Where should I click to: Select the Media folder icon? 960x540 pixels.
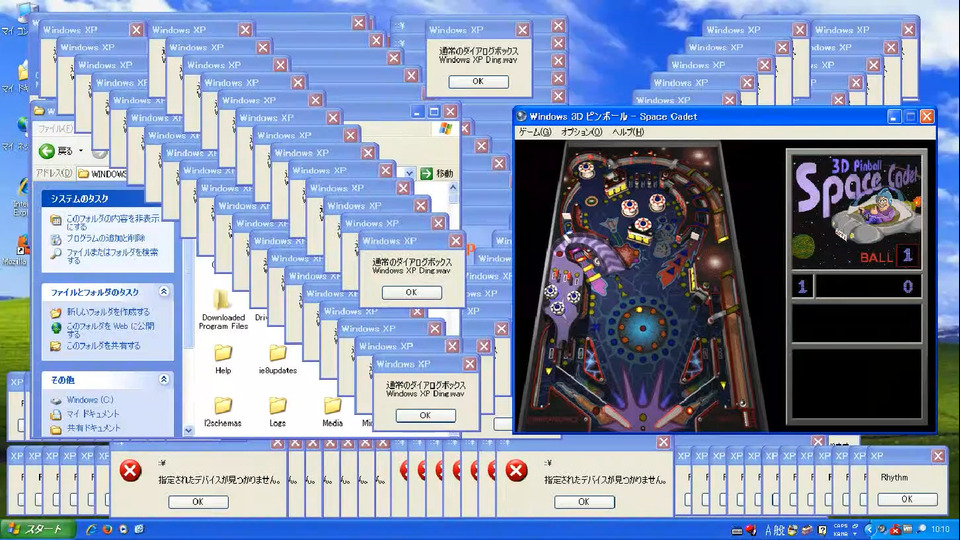[332, 406]
